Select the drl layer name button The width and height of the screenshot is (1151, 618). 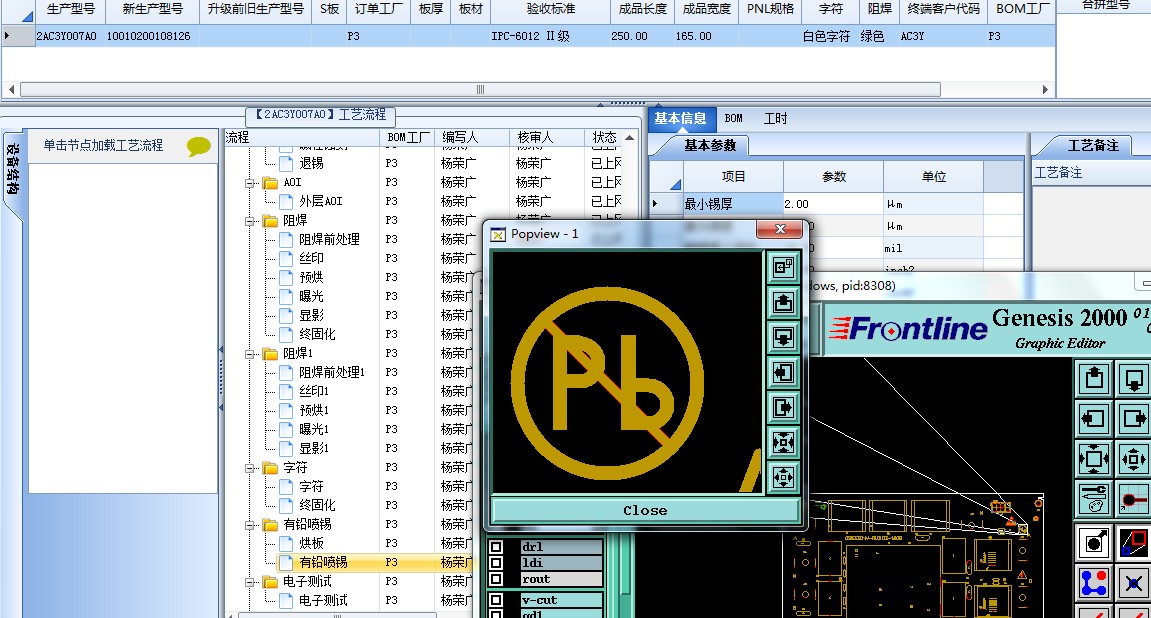point(562,547)
